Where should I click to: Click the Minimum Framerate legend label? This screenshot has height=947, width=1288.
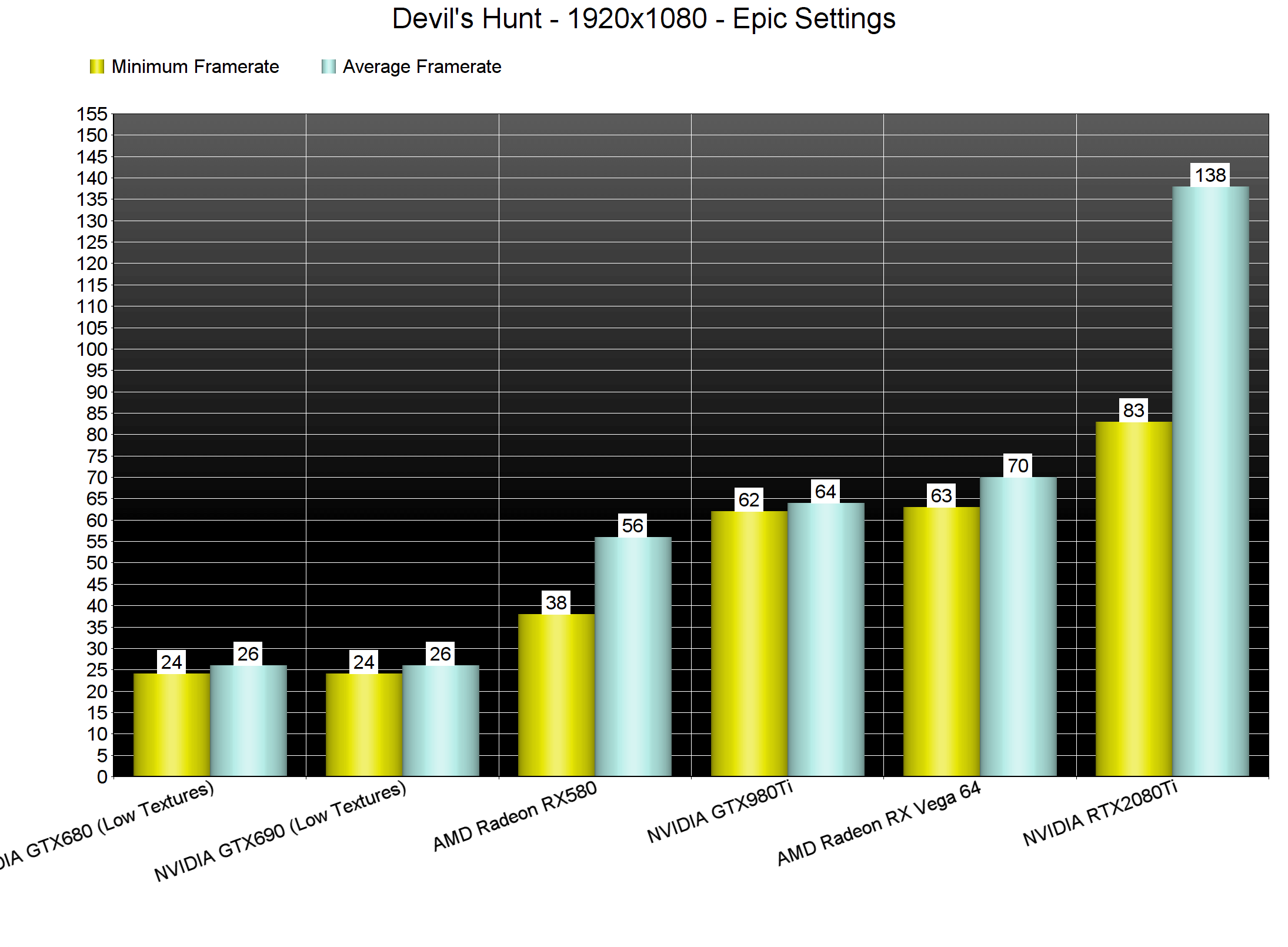pyautogui.click(x=195, y=66)
